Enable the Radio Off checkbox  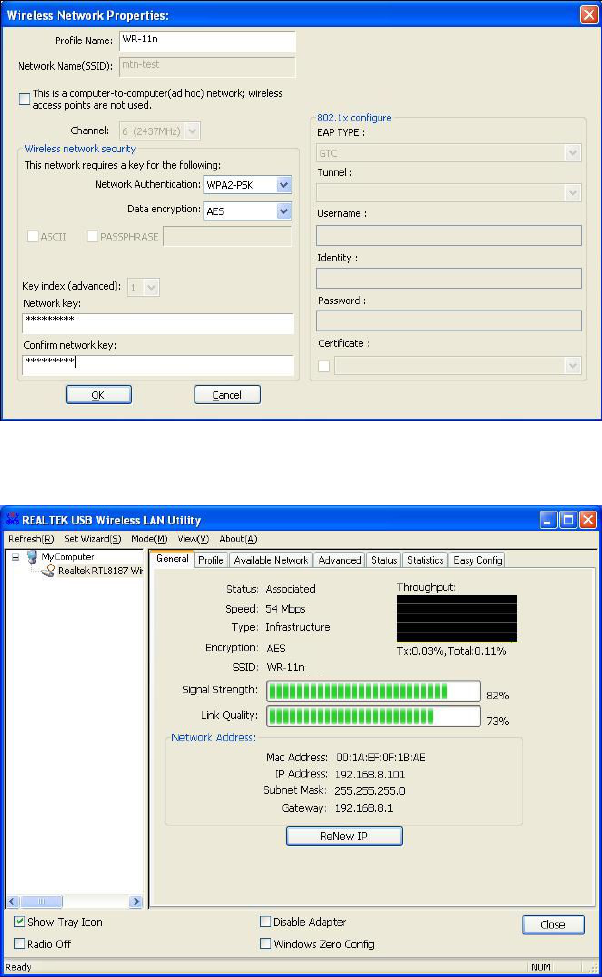click(x=19, y=943)
